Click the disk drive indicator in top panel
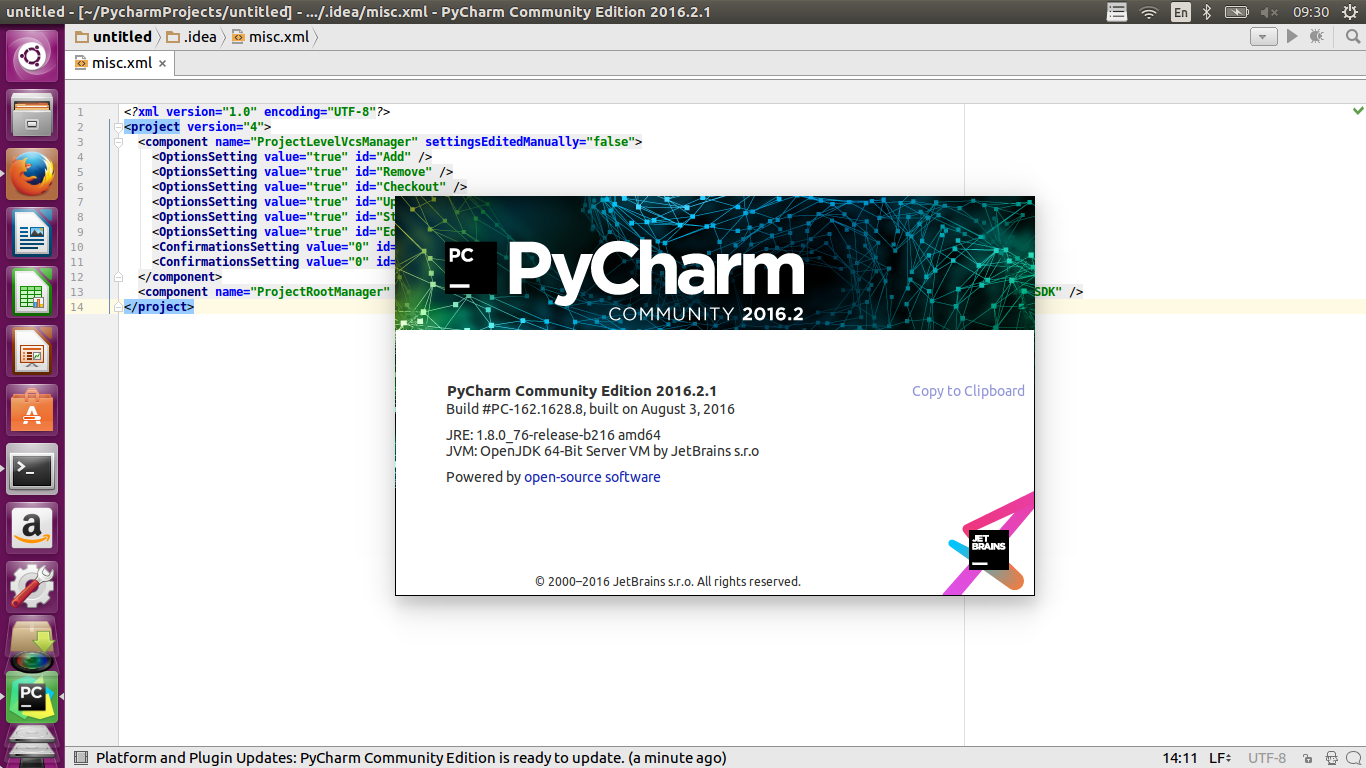Screen dimensions: 1366x768 click(1117, 12)
